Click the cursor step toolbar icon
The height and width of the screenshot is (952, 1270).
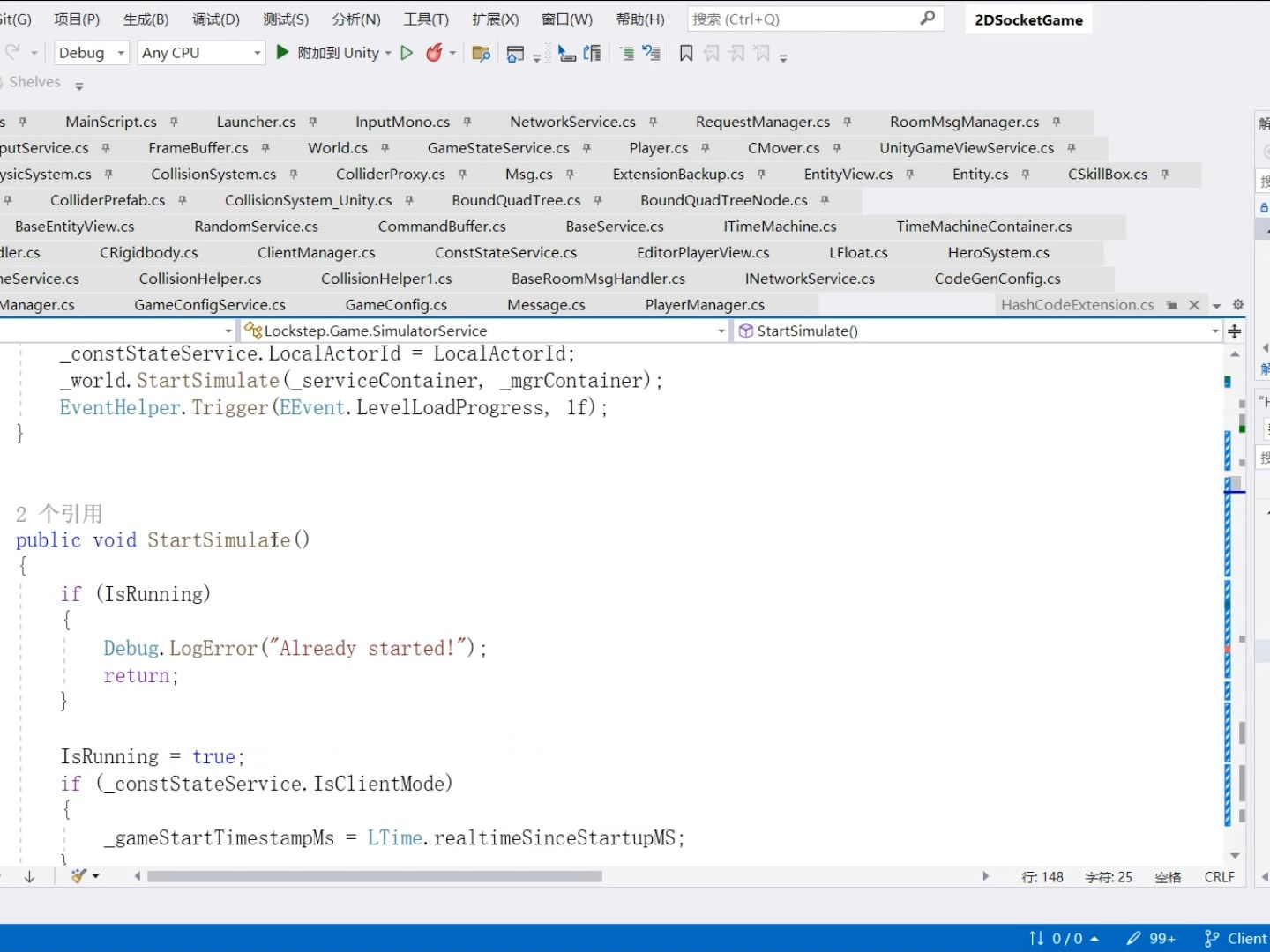point(566,54)
